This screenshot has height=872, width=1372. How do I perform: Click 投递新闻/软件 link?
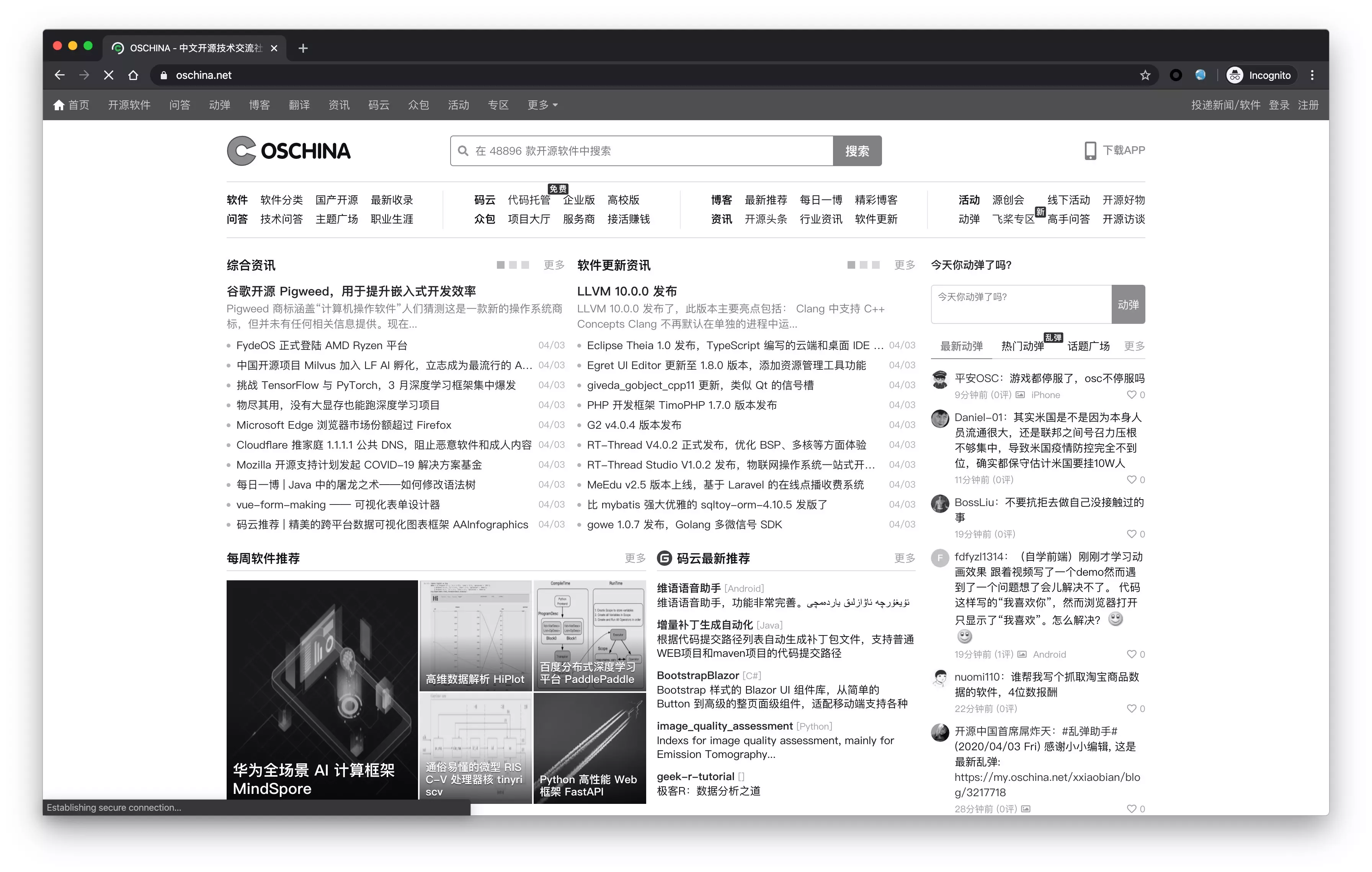click(1225, 105)
